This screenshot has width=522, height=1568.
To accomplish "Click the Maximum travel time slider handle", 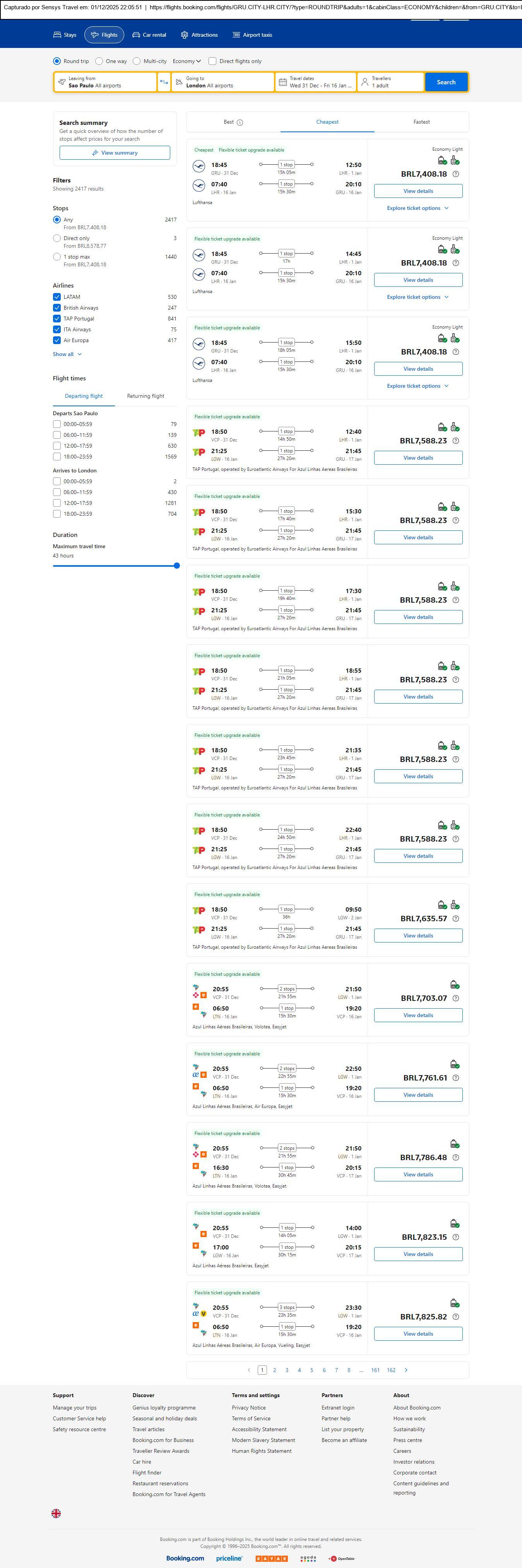I will 176,566.
